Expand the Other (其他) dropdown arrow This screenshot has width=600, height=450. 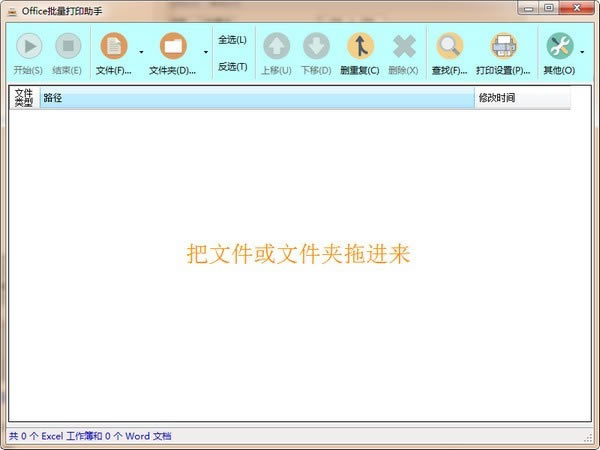click(x=582, y=53)
